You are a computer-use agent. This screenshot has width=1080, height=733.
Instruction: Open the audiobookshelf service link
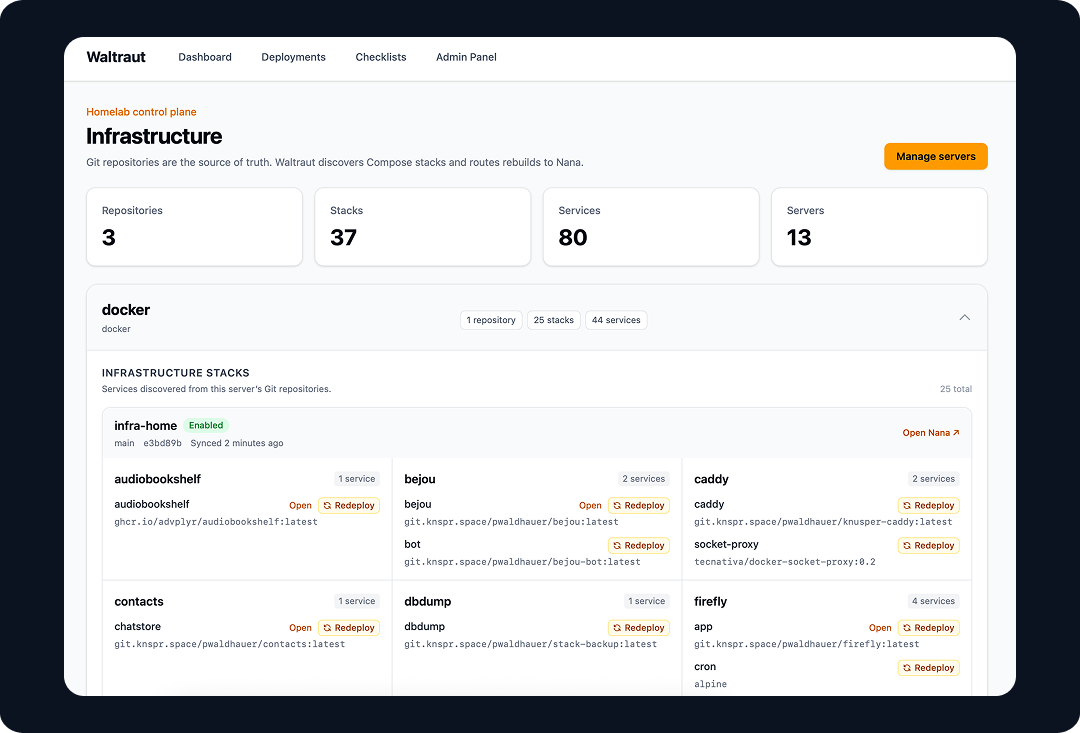pyautogui.click(x=300, y=506)
